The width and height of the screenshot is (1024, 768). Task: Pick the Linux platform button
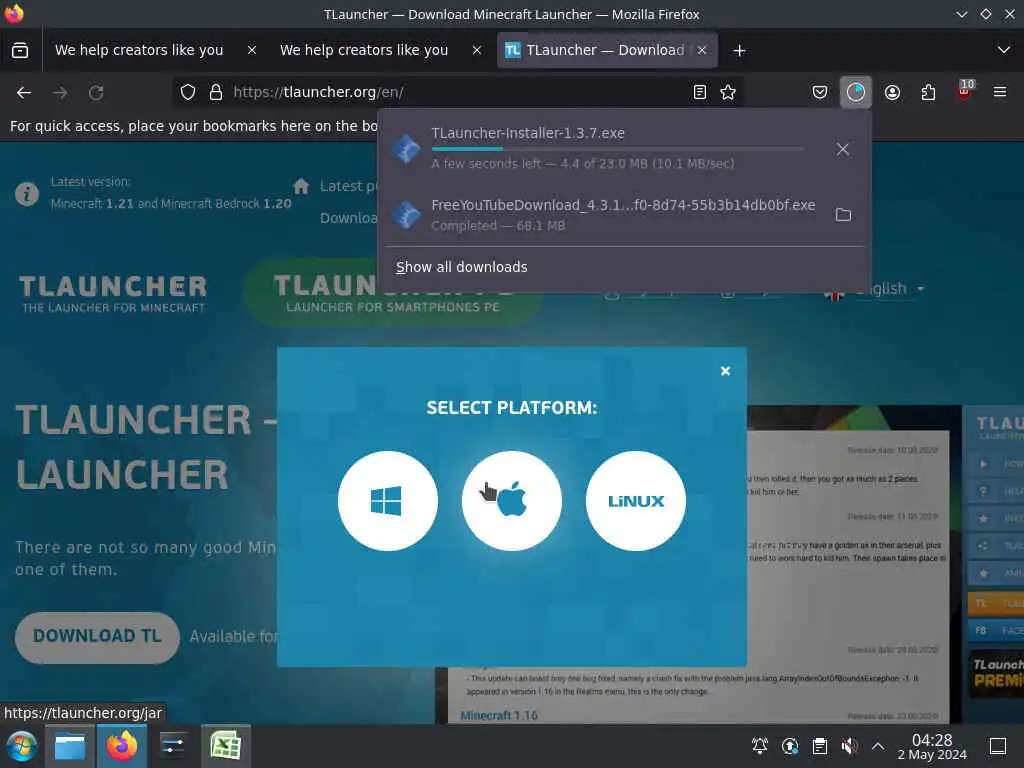tap(636, 501)
